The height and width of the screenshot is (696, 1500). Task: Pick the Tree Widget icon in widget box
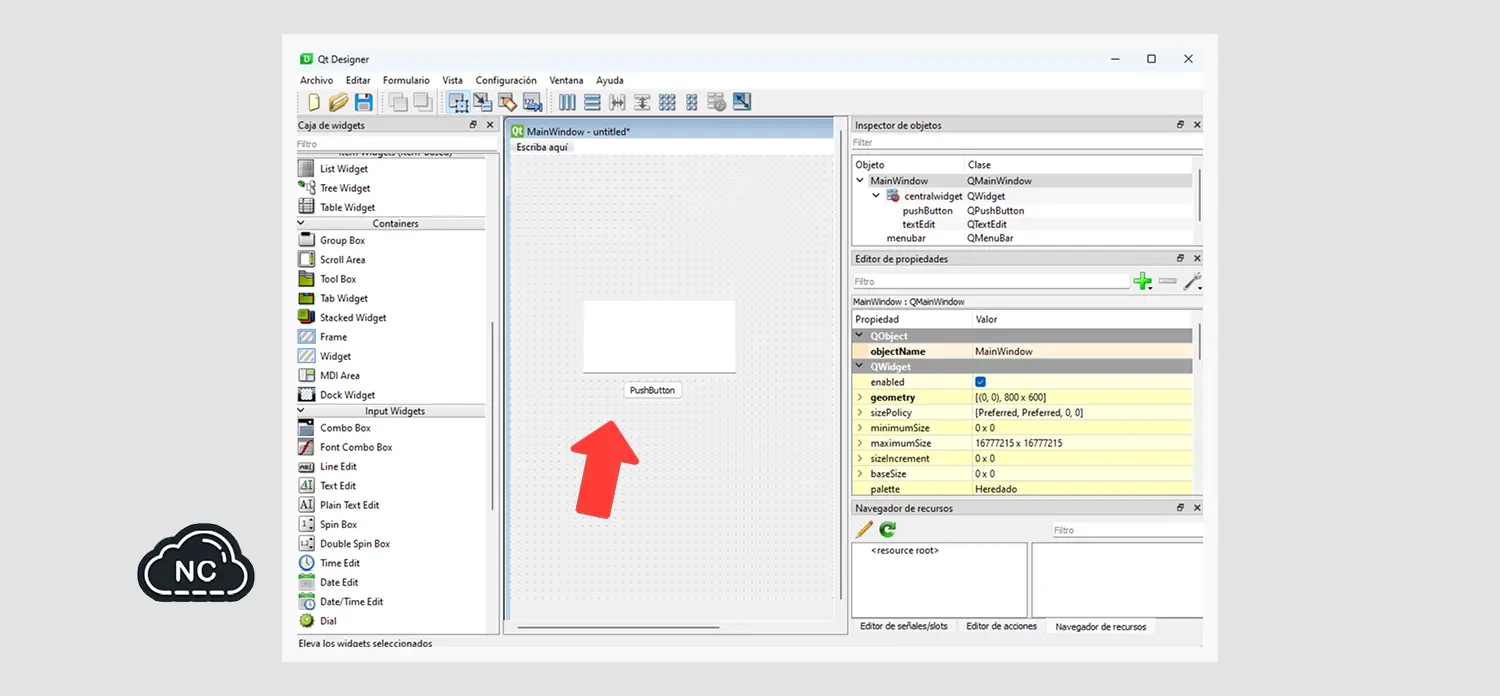click(x=307, y=188)
